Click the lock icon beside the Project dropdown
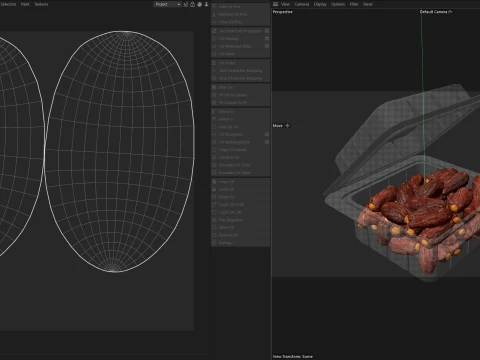The width and height of the screenshot is (480, 360). [x=192, y=4]
